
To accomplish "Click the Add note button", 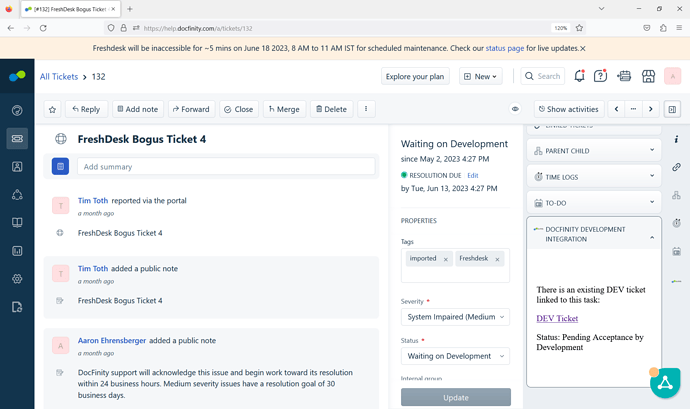I will pos(138,109).
